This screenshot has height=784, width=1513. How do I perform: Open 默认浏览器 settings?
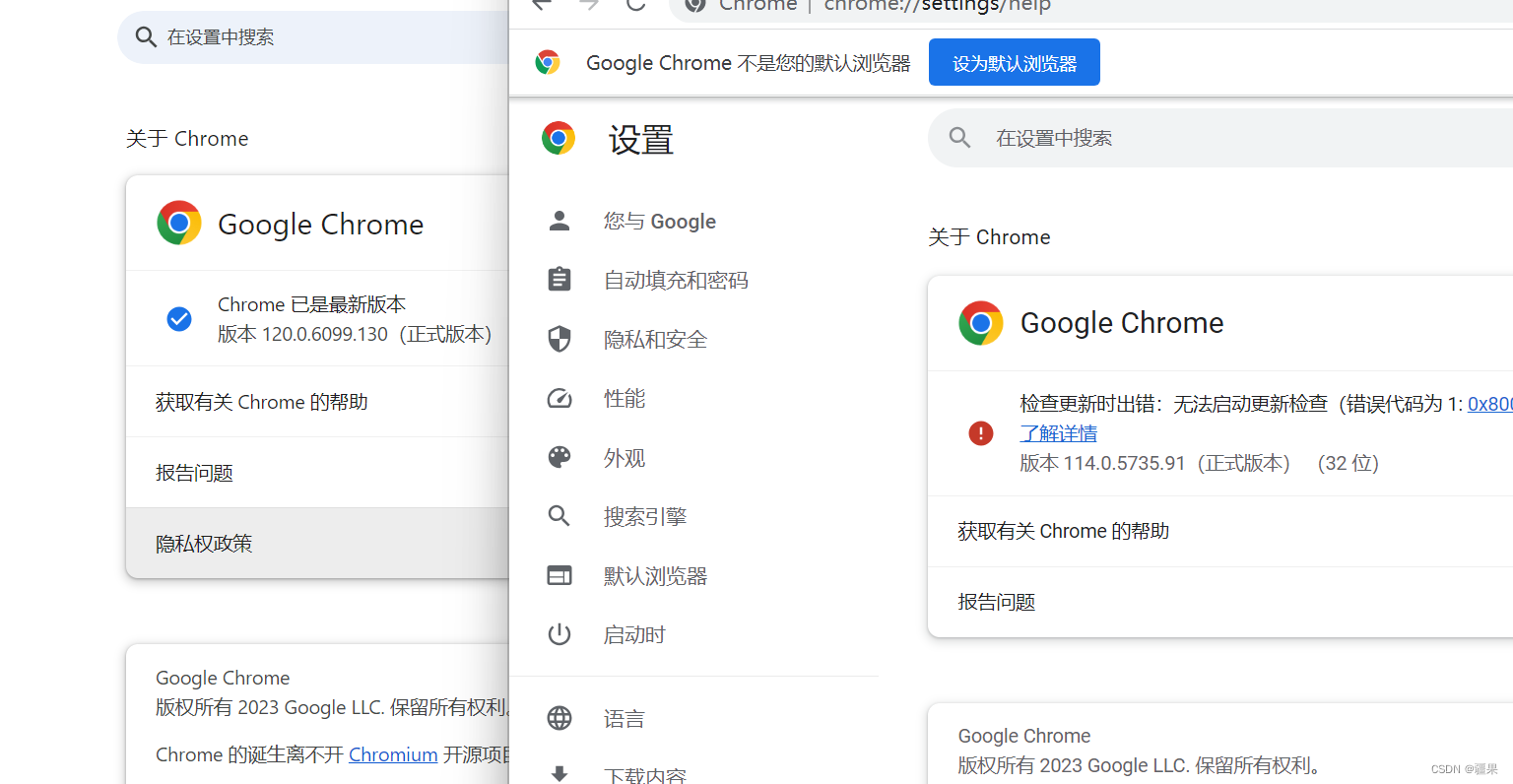click(656, 575)
